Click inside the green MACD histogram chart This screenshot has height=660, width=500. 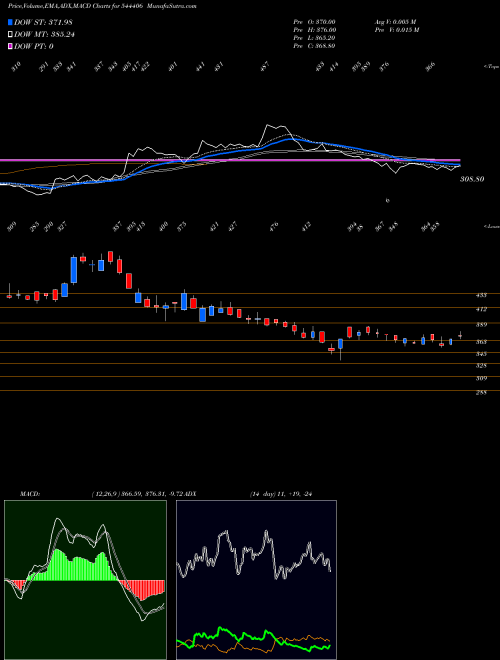[85, 580]
